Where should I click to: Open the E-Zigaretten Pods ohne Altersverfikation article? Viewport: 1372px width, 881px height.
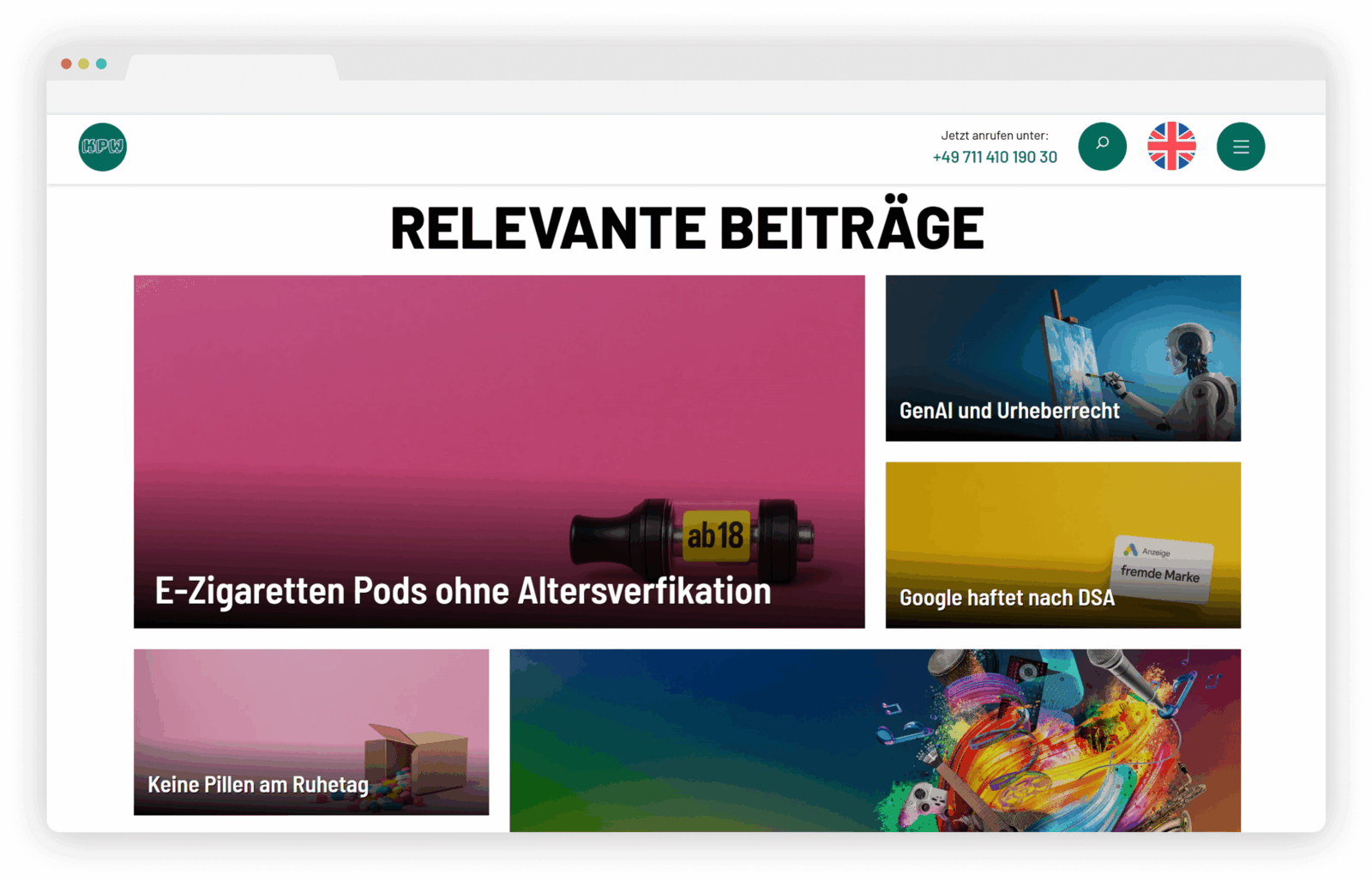click(499, 451)
